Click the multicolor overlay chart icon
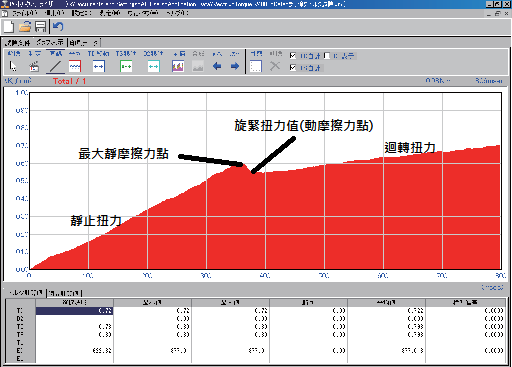512x367 pixels. click(x=178, y=66)
